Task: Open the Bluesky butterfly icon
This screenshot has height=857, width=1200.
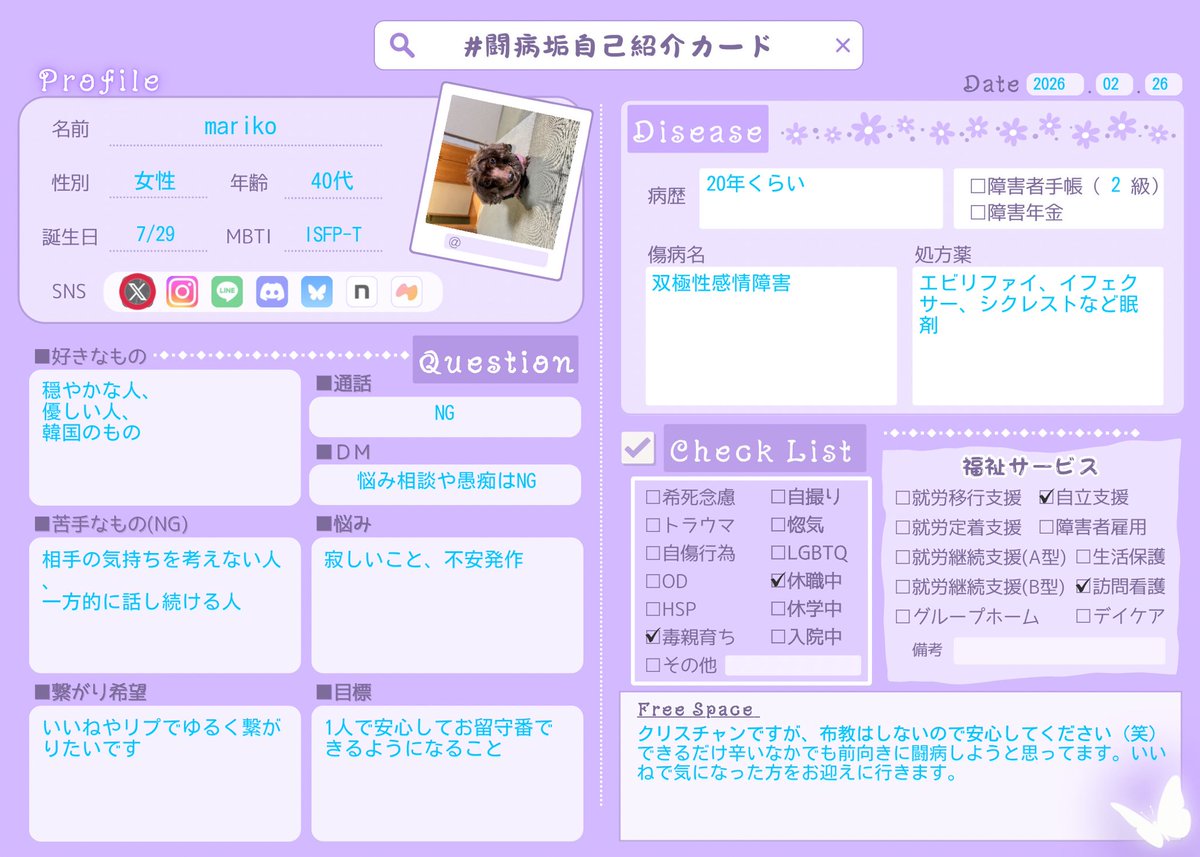Action: click(316, 291)
